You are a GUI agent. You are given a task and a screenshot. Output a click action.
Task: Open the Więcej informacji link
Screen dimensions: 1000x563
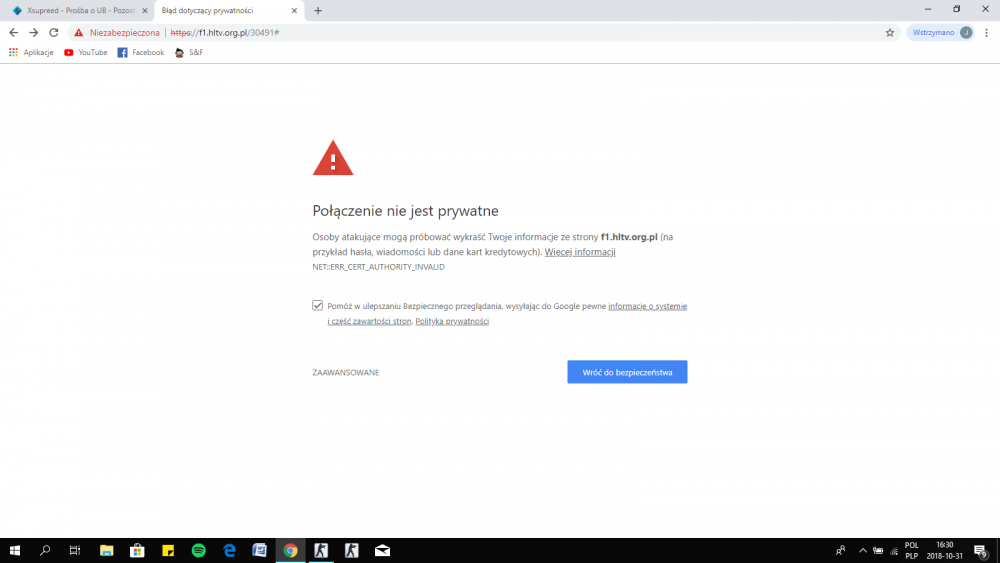(580, 252)
